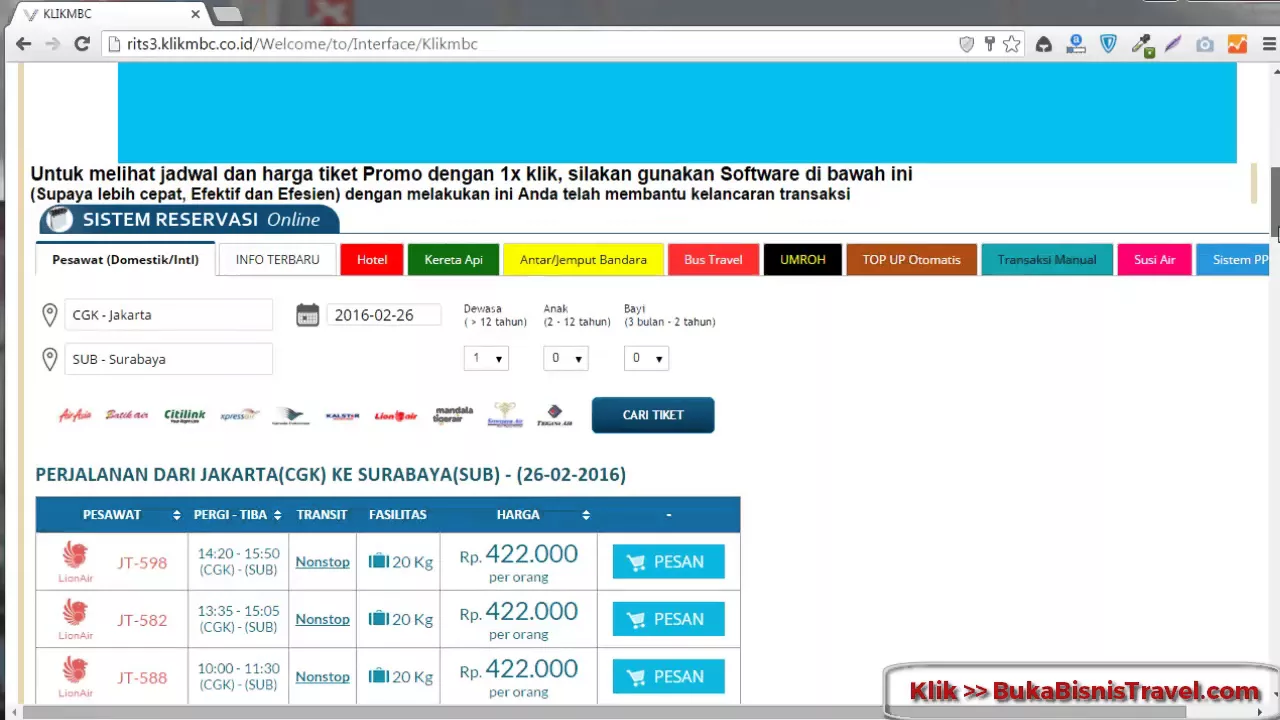The height and width of the screenshot is (720, 1280).
Task: Select the Trigana Air airline logo
Action: [x=554, y=415]
